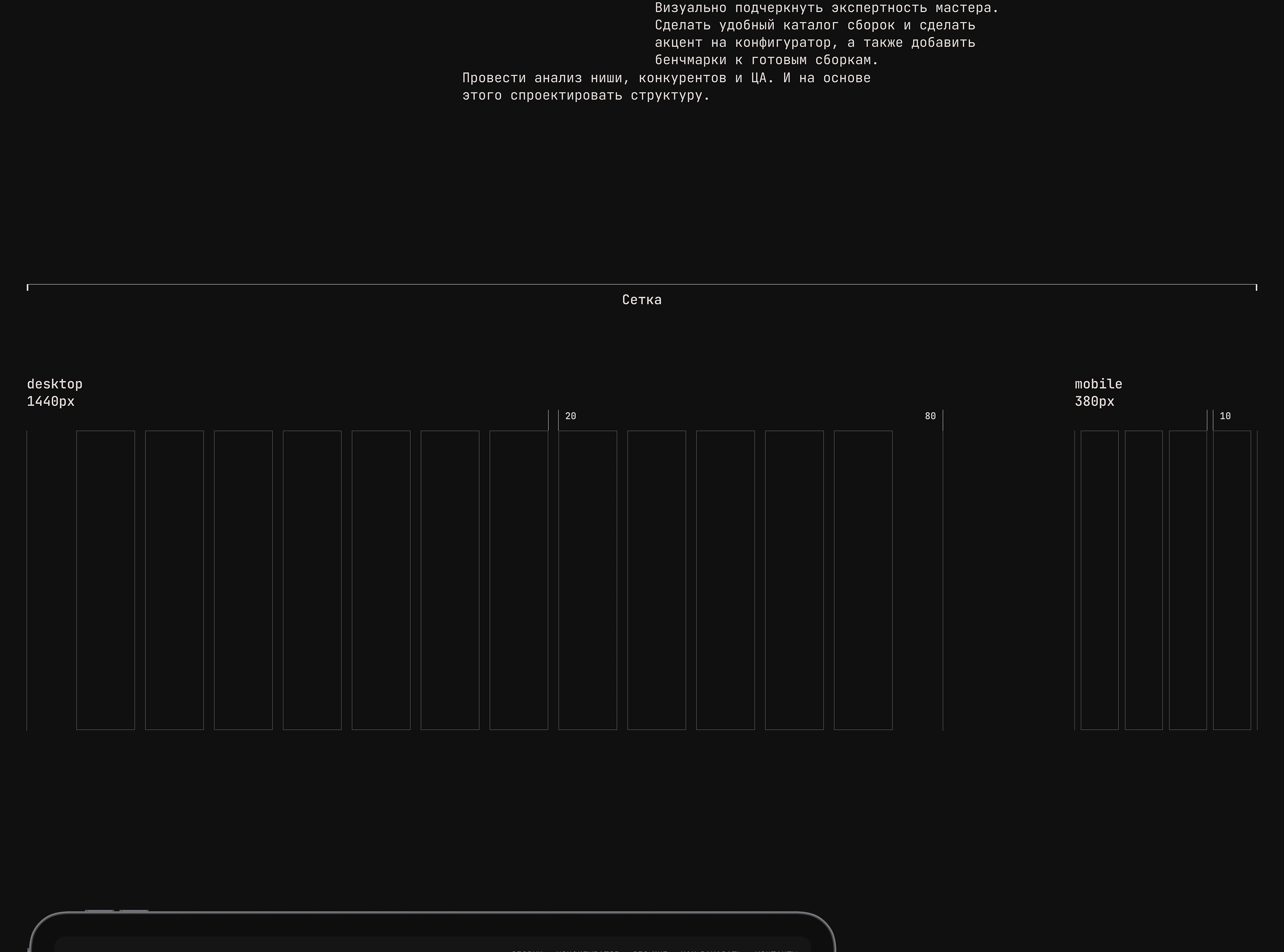Screen dimensions: 1284x952
Task: Select the first mobile grid column
Action: [x=1099, y=580]
